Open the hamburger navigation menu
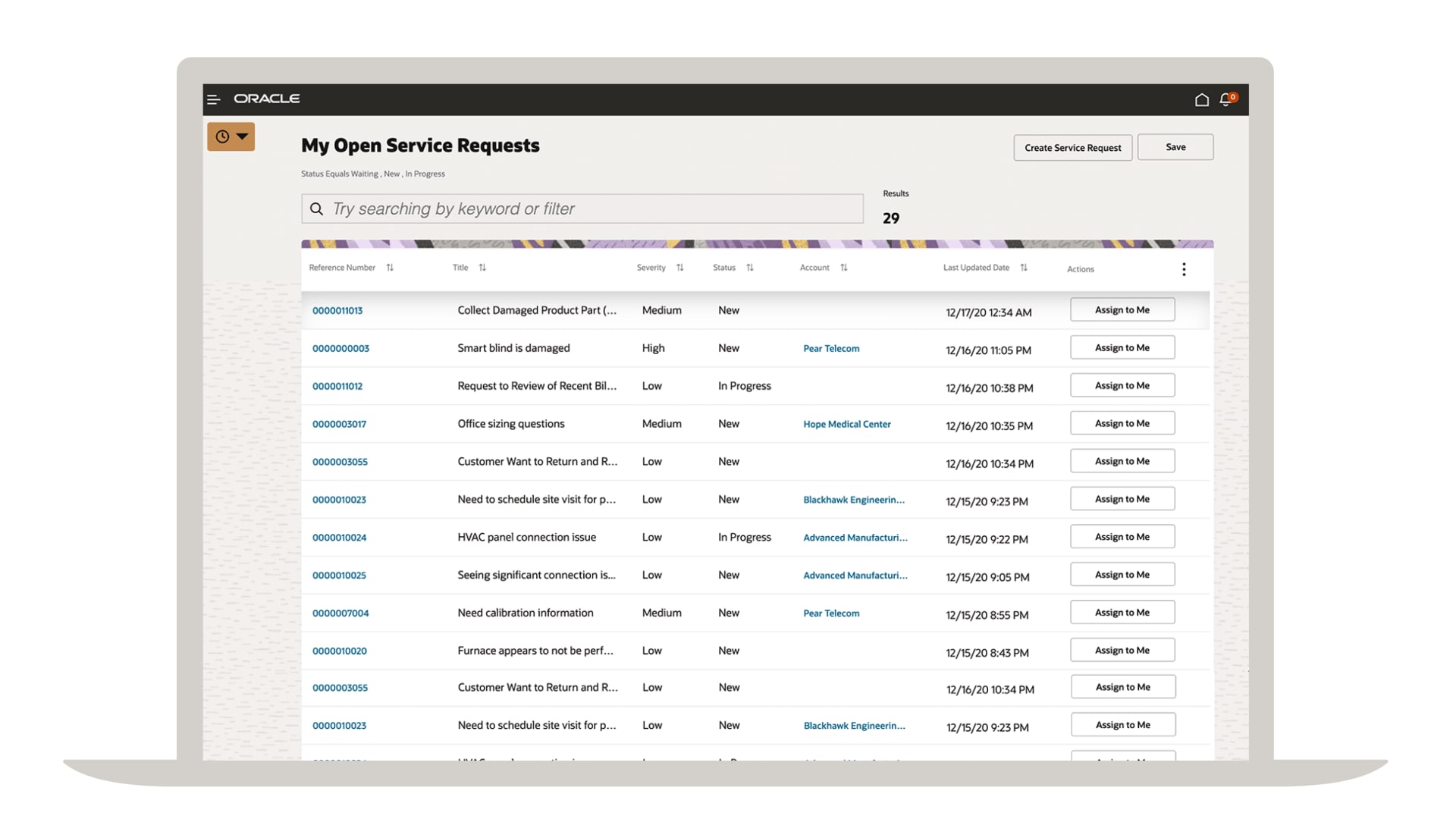Image resolution: width=1456 pixels, height=819 pixels. point(214,99)
